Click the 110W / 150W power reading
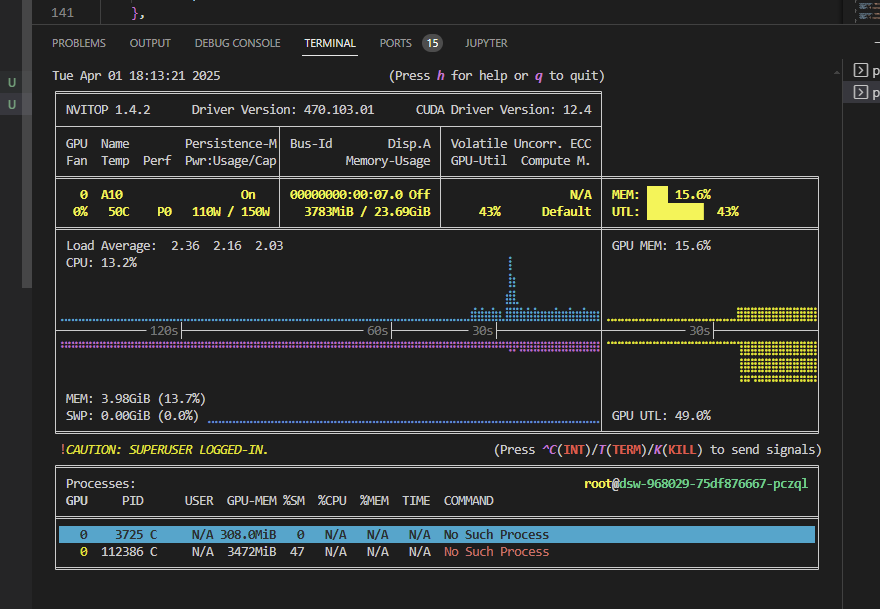880x609 pixels. coord(231,212)
